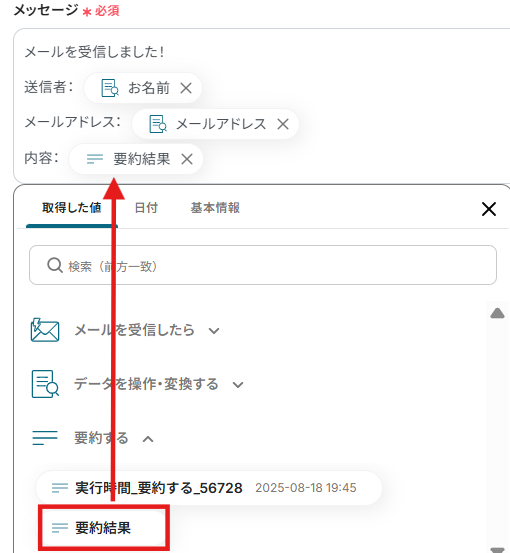This screenshot has height=553, width=510.
Task: Click the メッセージ field heading
Action: click(46, 10)
